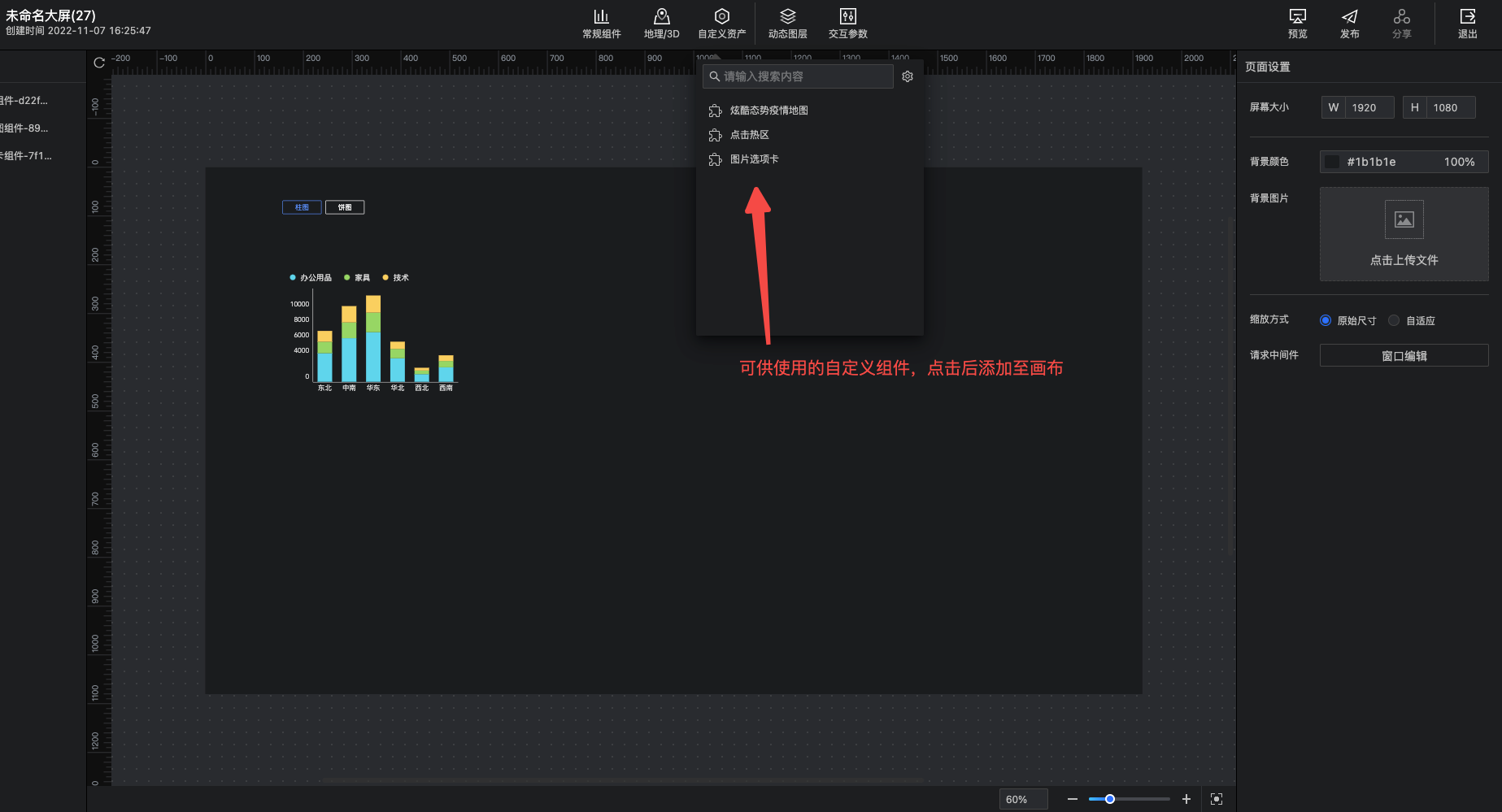Click the background color swatch #1b1b1e
Image resolution: width=1502 pixels, height=812 pixels.
pyautogui.click(x=1332, y=162)
